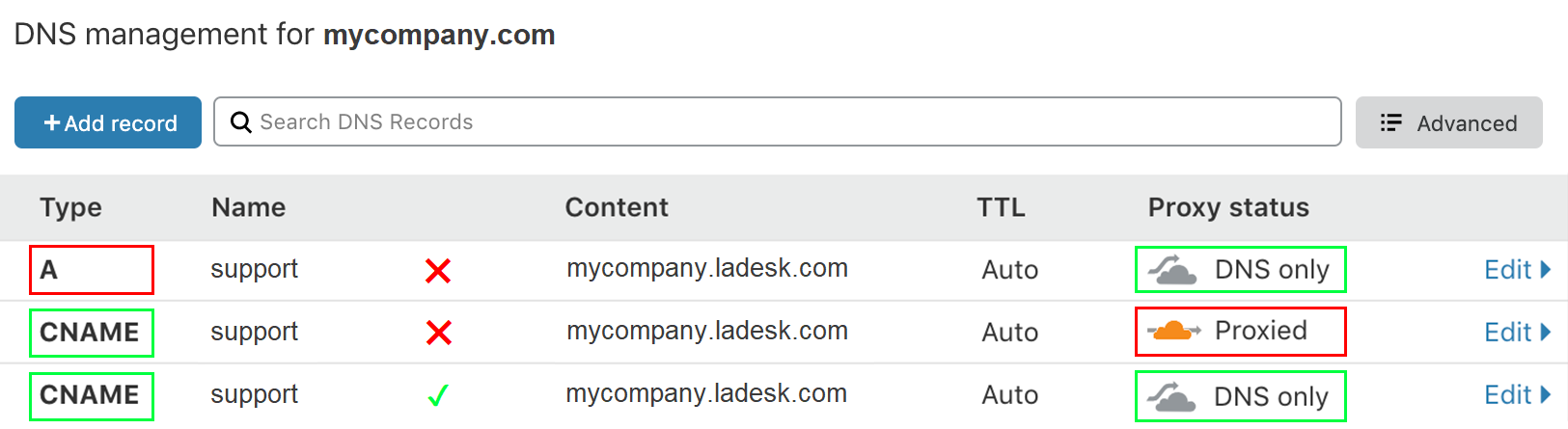Sort by the Type column header
The height and width of the screenshot is (429, 1568).
(x=70, y=207)
